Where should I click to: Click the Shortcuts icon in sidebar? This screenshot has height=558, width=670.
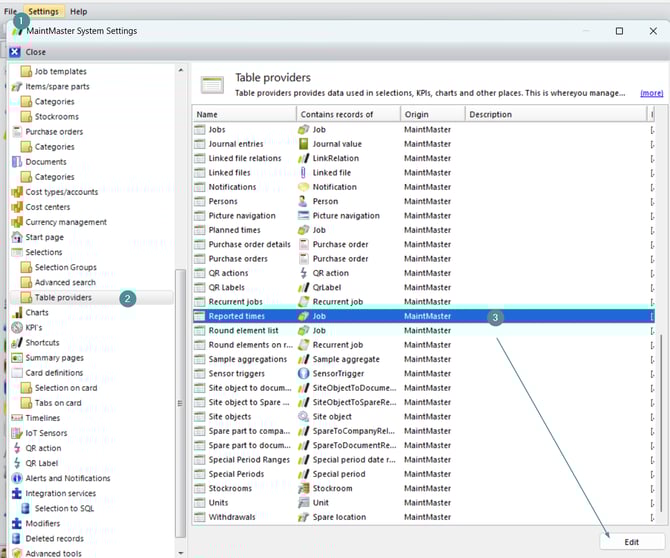click(x=16, y=342)
